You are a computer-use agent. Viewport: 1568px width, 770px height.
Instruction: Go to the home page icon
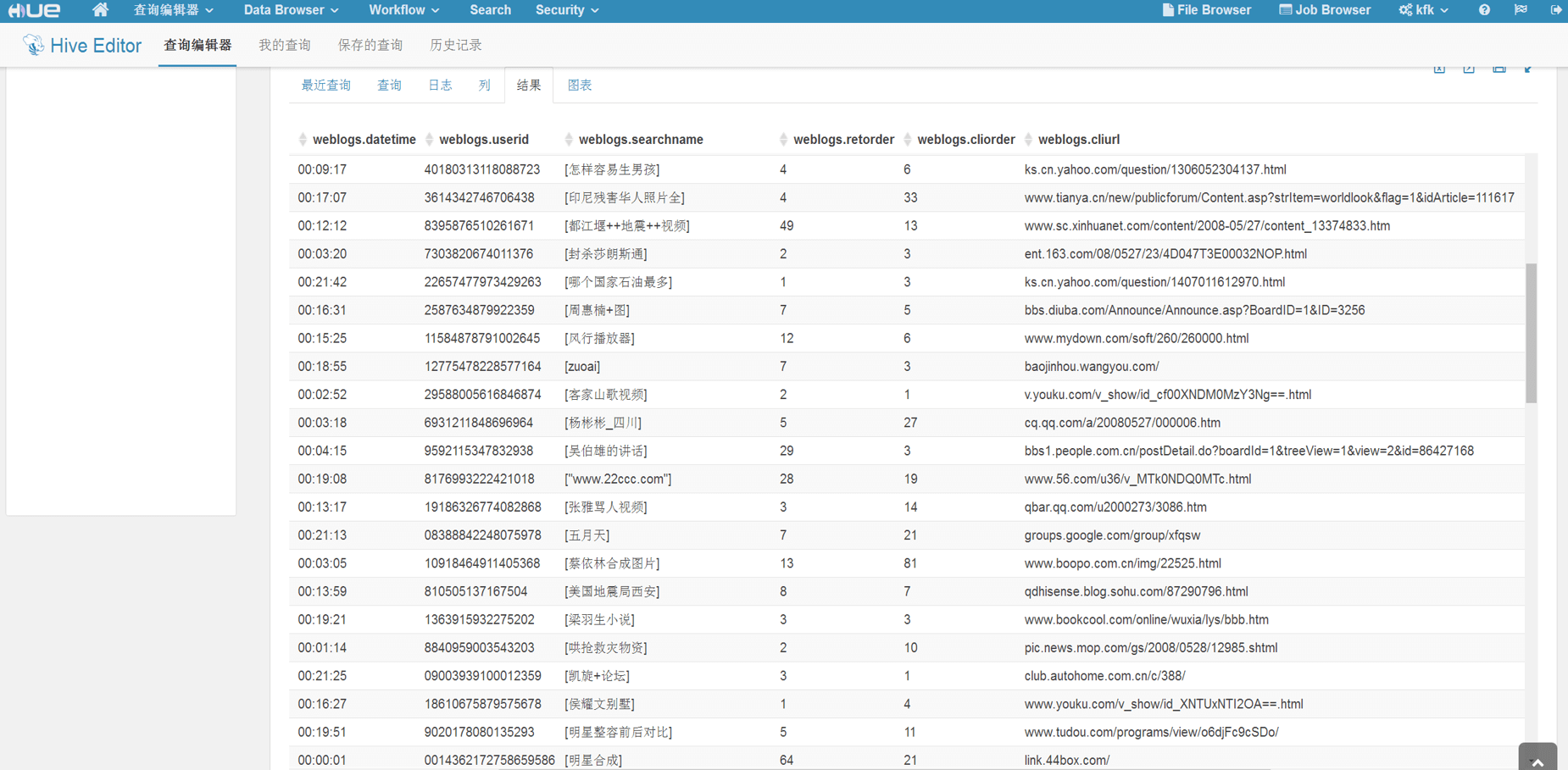tap(100, 10)
